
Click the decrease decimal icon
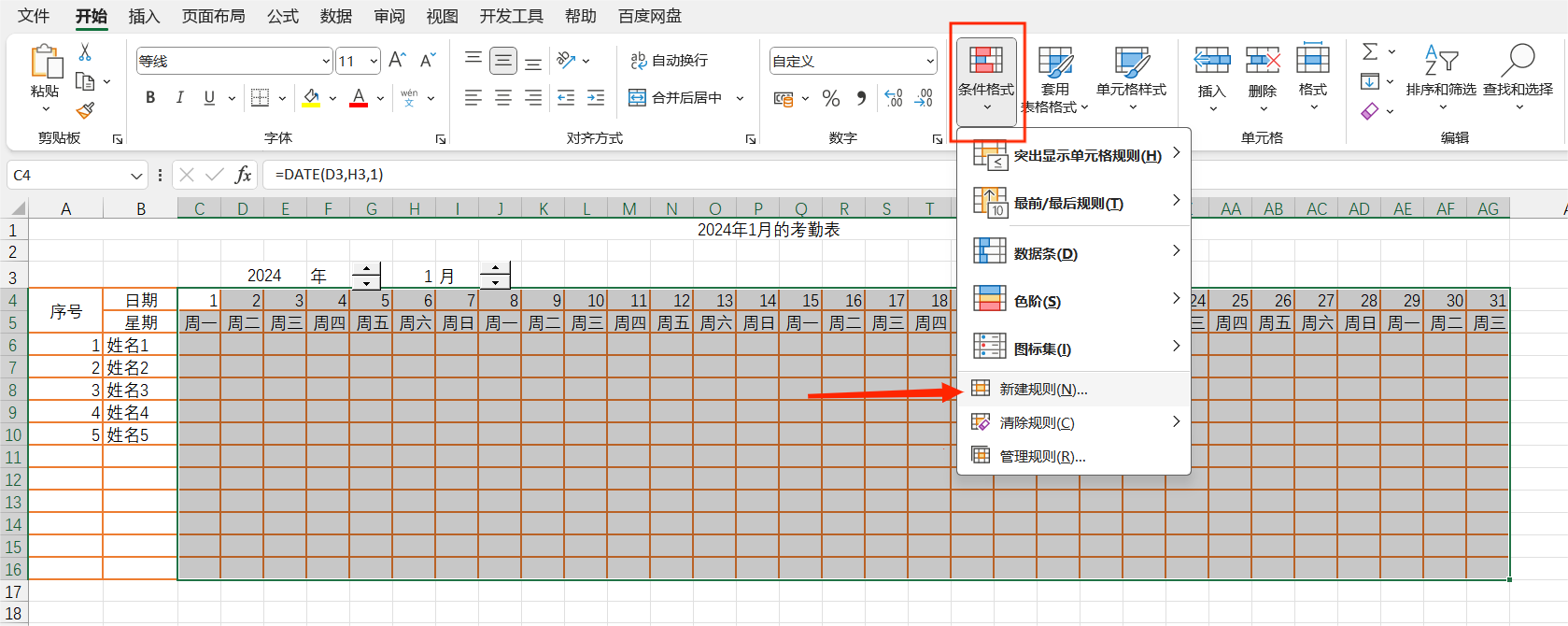click(924, 98)
